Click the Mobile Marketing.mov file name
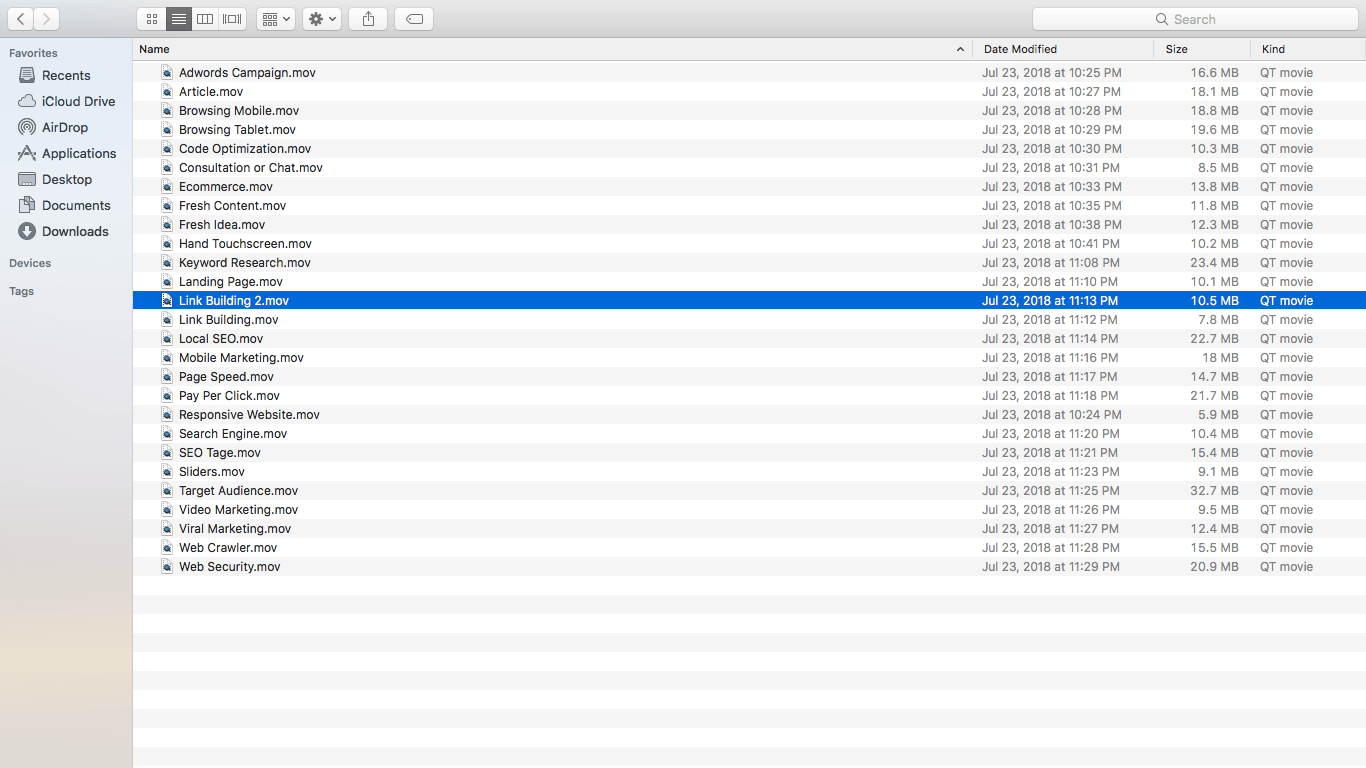 [x=241, y=358]
